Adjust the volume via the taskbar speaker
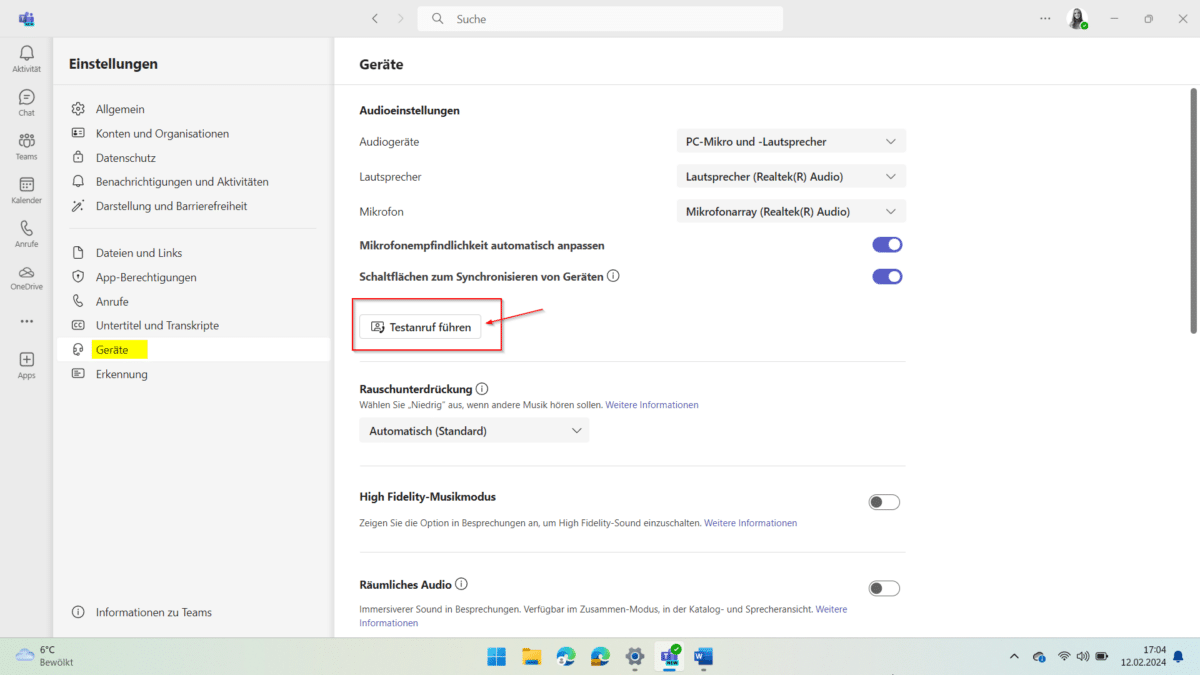The width and height of the screenshot is (1200, 675). 1083,657
